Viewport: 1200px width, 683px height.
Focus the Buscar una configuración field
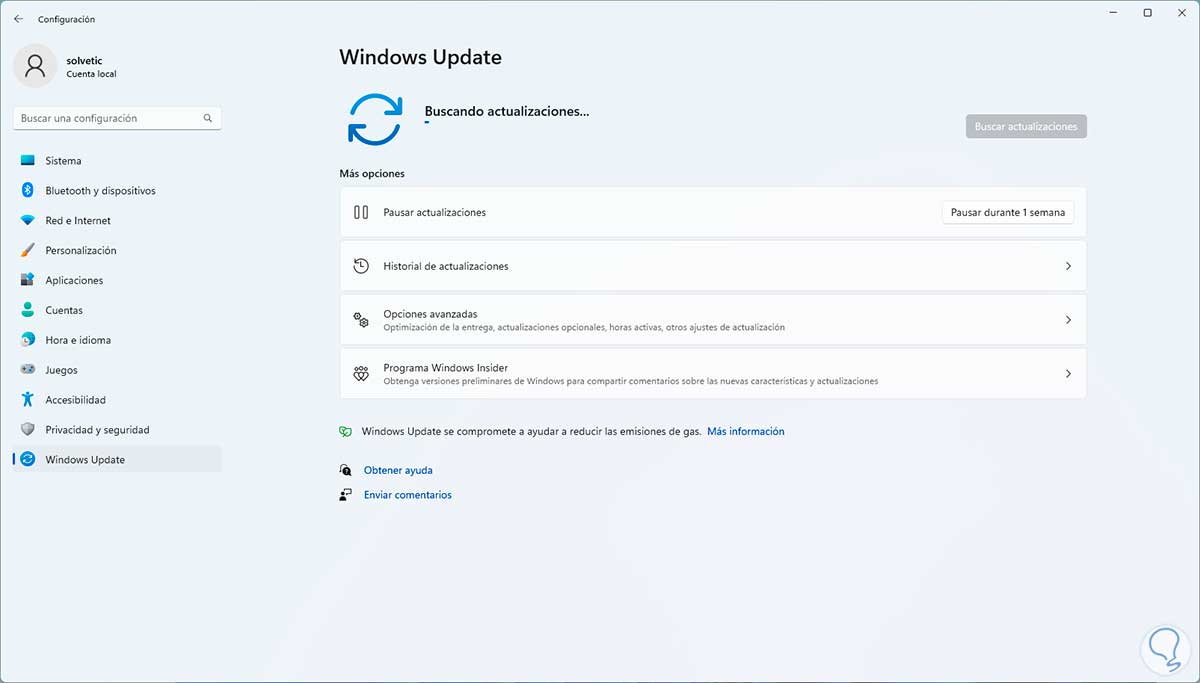[x=117, y=118]
